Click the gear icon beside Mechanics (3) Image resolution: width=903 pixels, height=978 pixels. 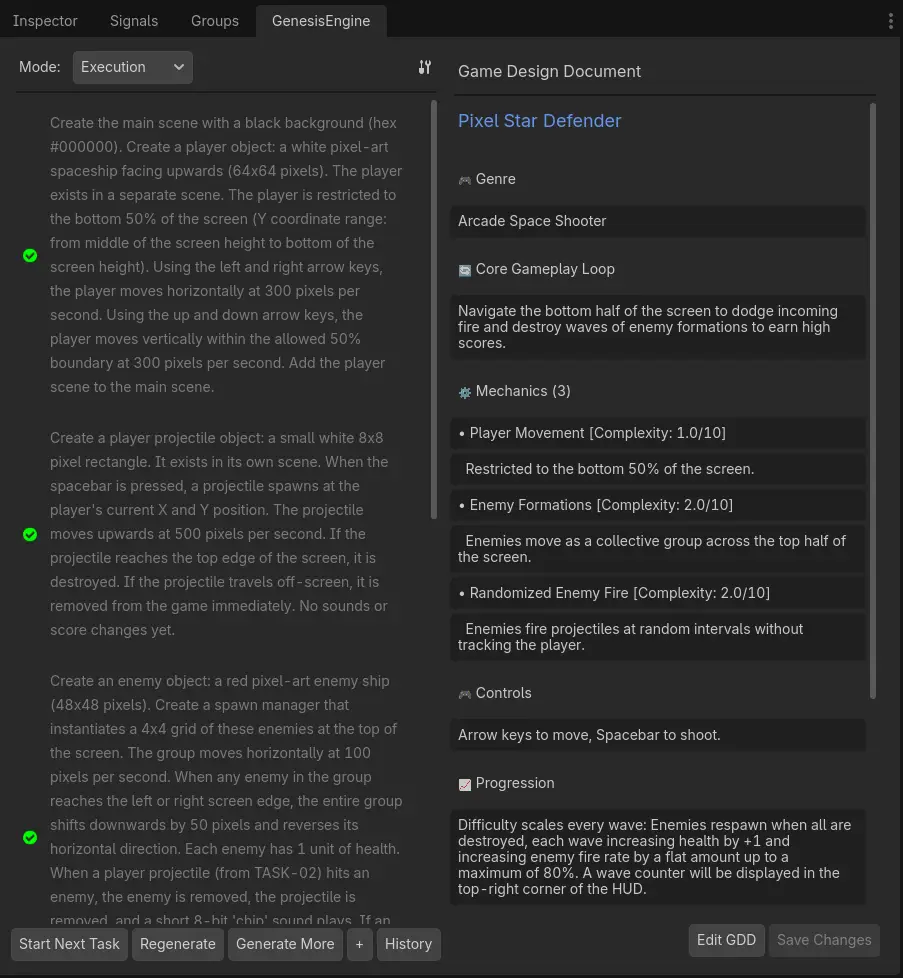(x=464, y=392)
